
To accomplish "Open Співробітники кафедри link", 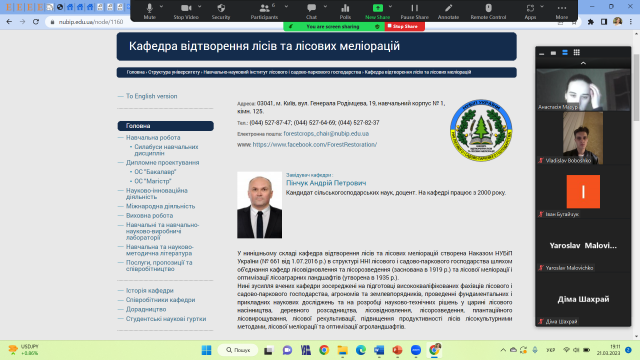I will point(160,300).
